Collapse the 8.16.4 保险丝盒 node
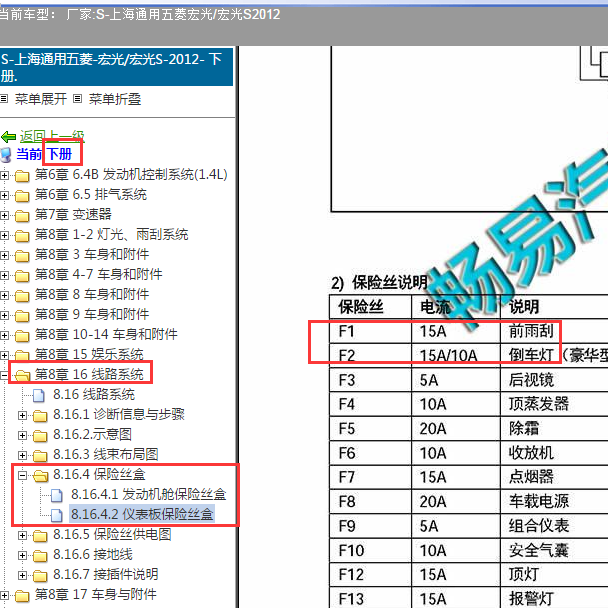 coord(22,475)
